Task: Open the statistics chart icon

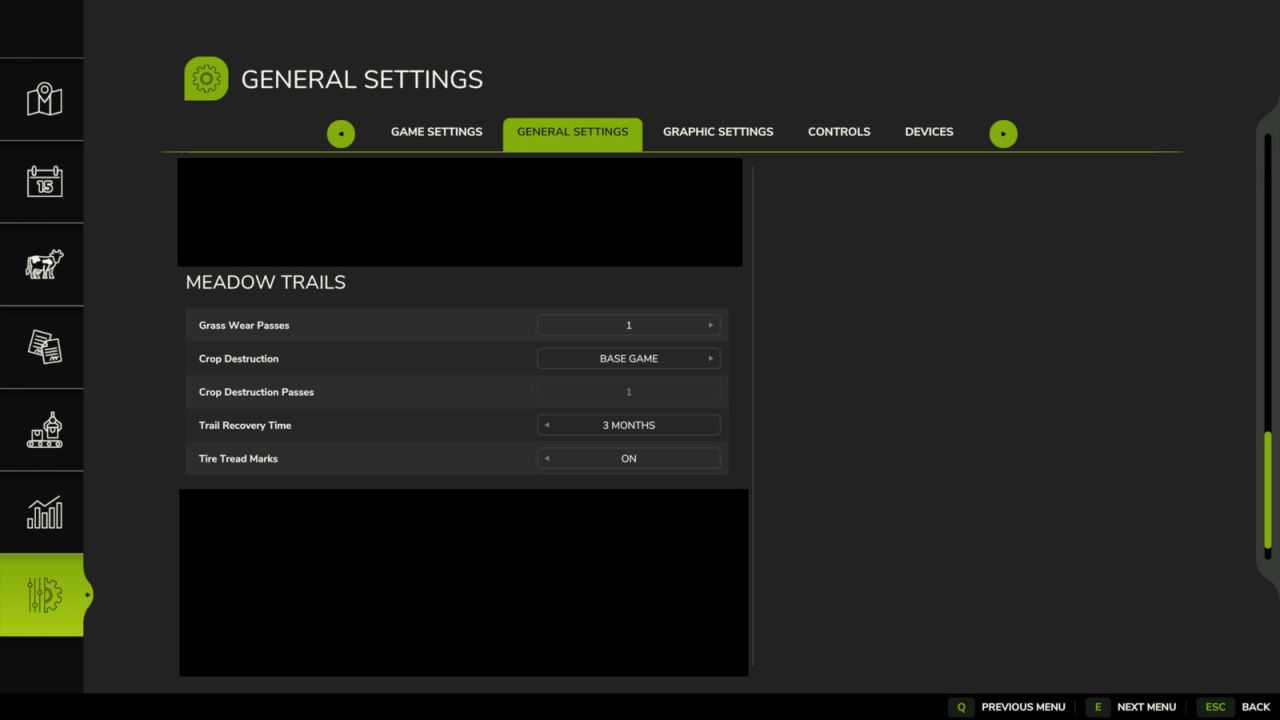Action: [x=44, y=512]
